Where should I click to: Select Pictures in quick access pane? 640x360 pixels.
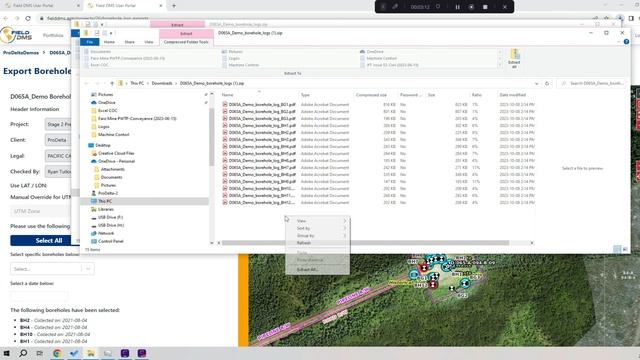105,94
